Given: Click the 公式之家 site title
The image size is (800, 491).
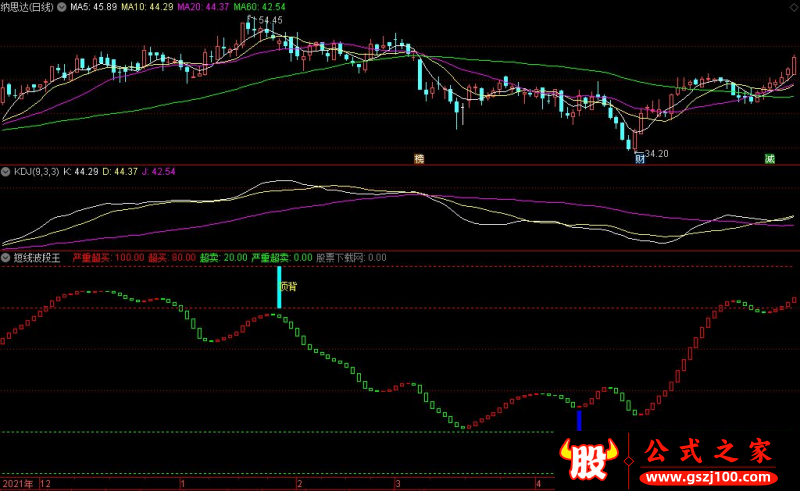Looking at the screenshot, I should click(x=708, y=452).
